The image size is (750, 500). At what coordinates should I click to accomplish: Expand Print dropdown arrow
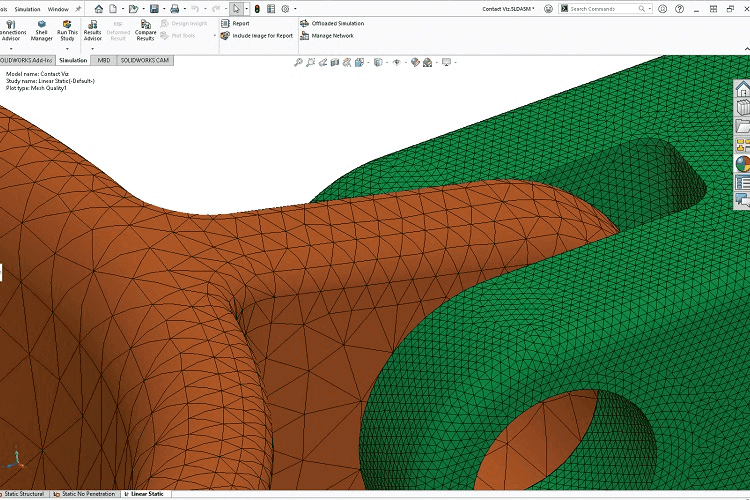[x=185, y=9]
